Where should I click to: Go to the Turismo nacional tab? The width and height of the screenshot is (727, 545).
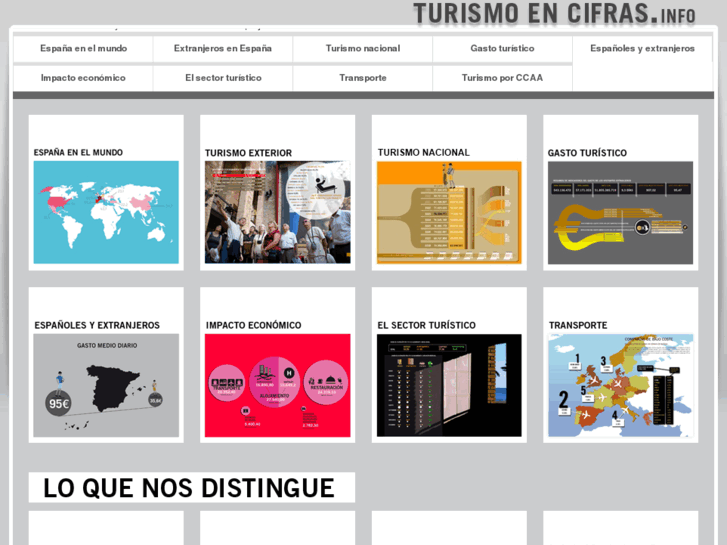click(x=363, y=49)
